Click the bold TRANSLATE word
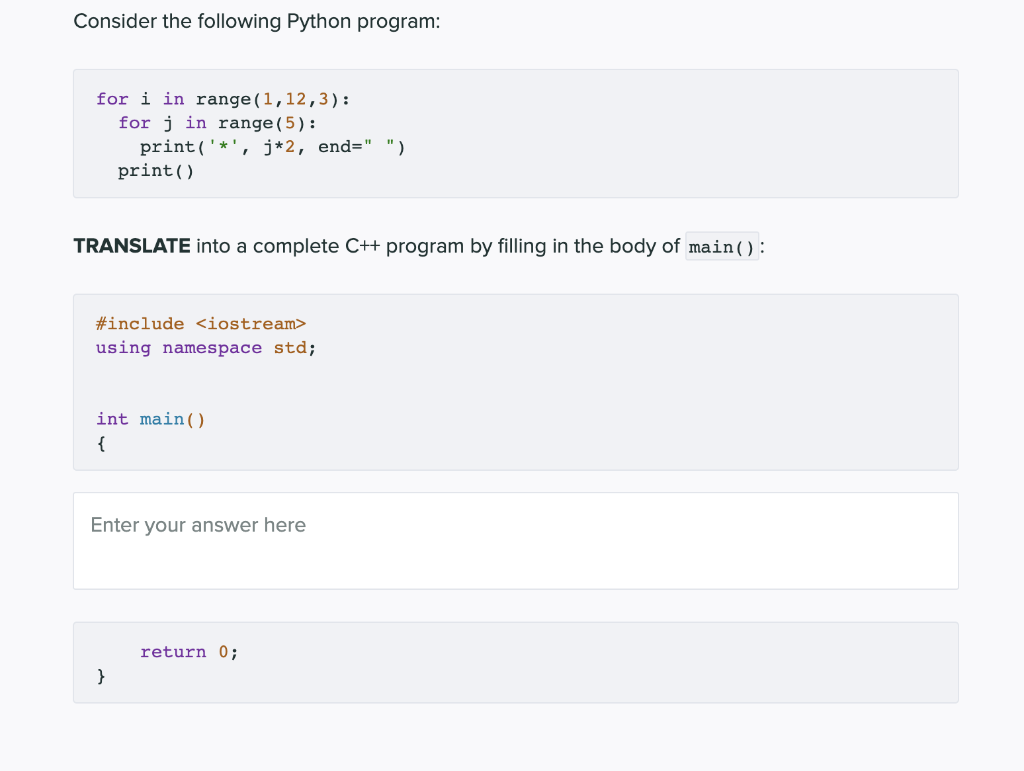Viewport: 1024px width, 771px height. (x=131, y=246)
